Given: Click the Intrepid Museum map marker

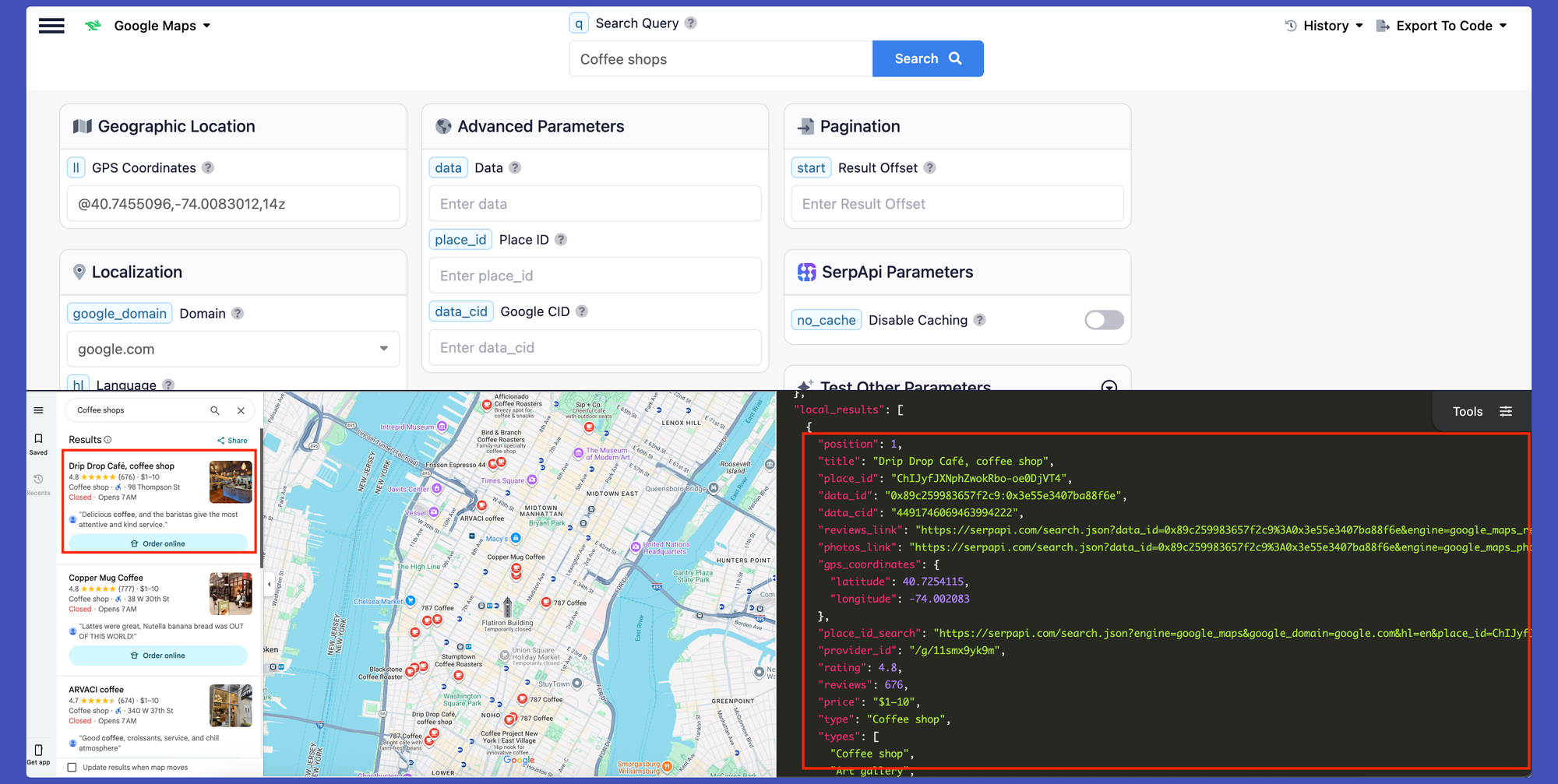Looking at the screenshot, I should [x=442, y=427].
